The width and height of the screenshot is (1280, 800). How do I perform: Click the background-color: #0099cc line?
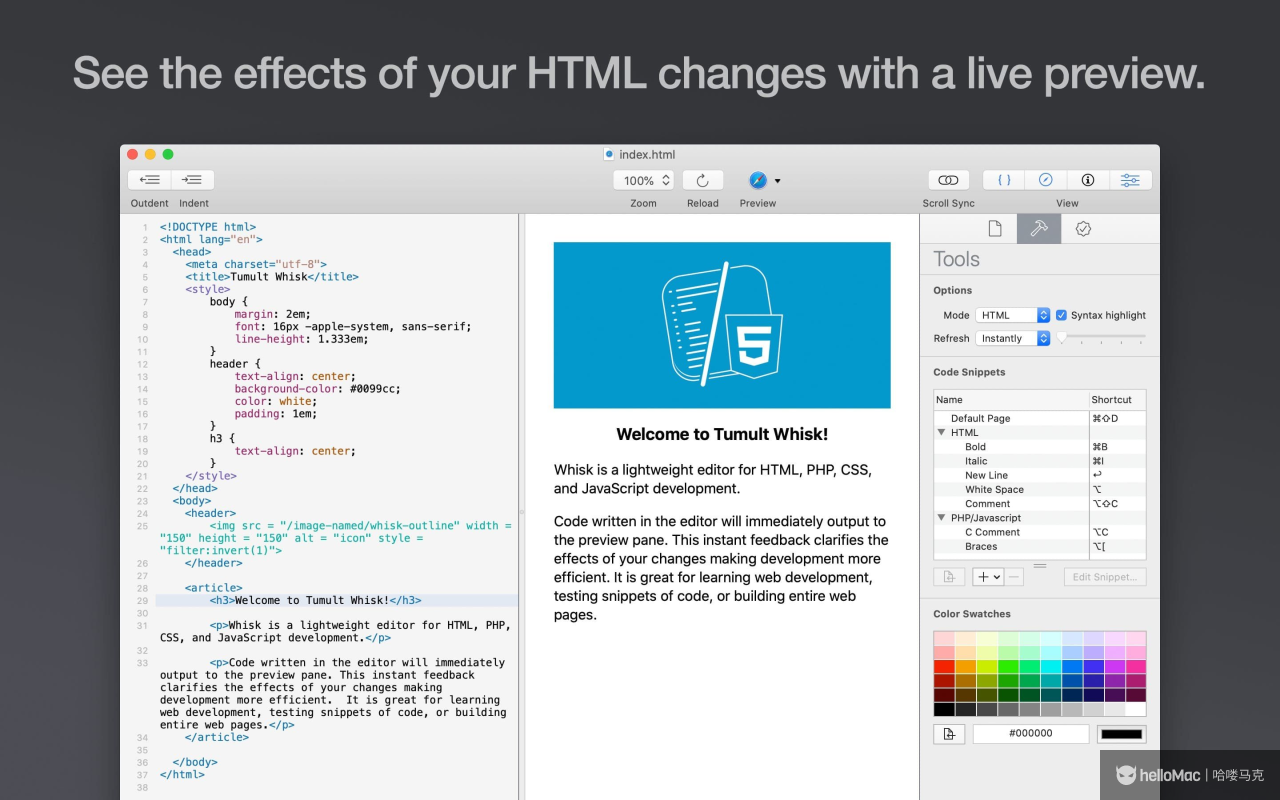coord(317,389)
